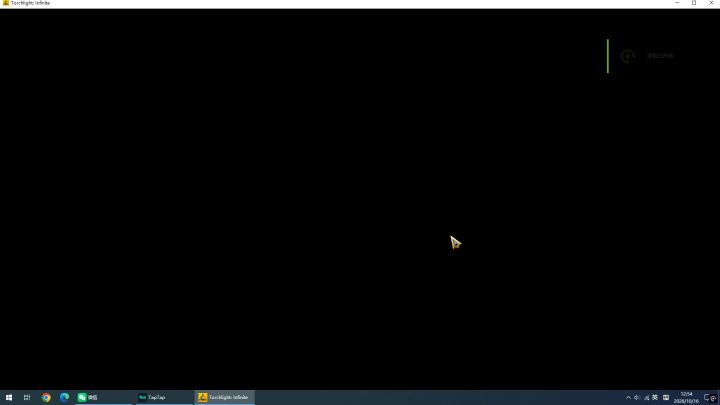Show hidden system tray icons
Viewport: 720px width, 405px height.
[x=628, y=398]
